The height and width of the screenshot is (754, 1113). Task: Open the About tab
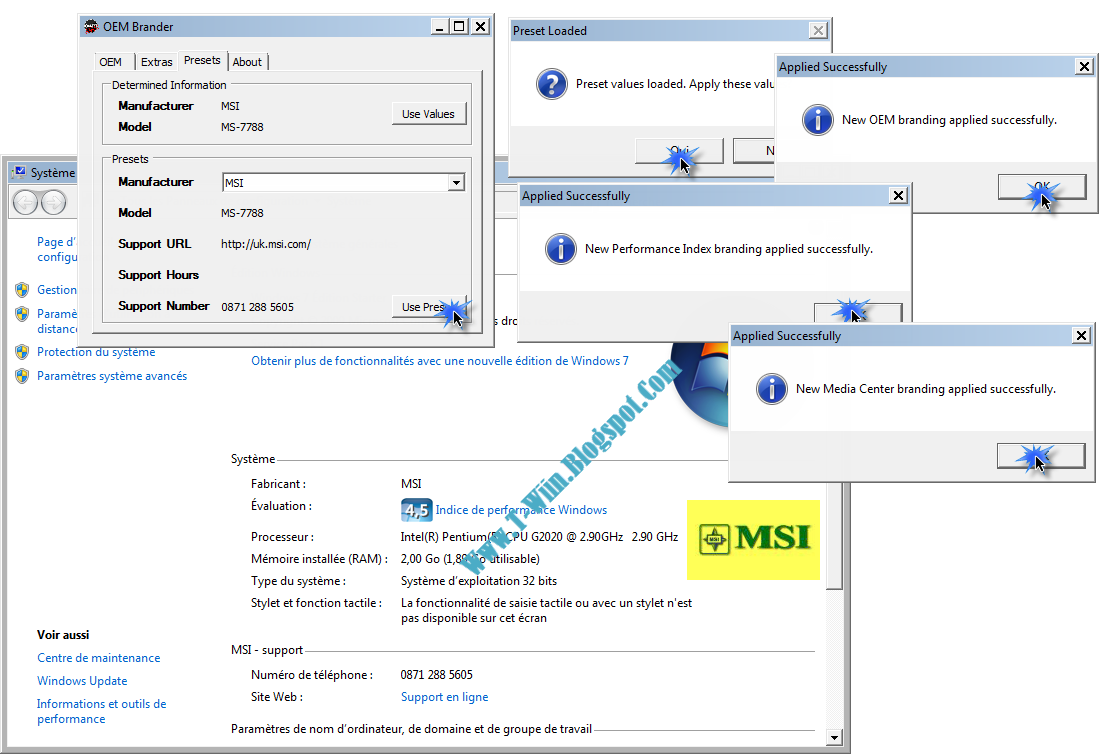click(247, 61)
